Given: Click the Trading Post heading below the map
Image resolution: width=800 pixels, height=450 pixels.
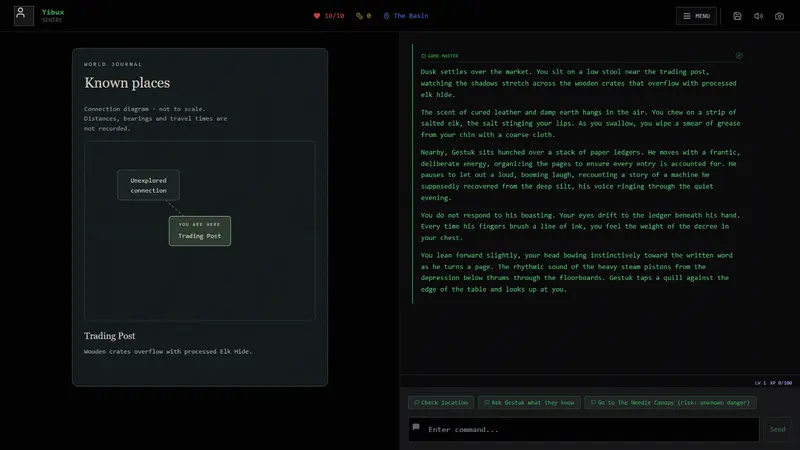Looking at the screenshot, I should (110, 336).
